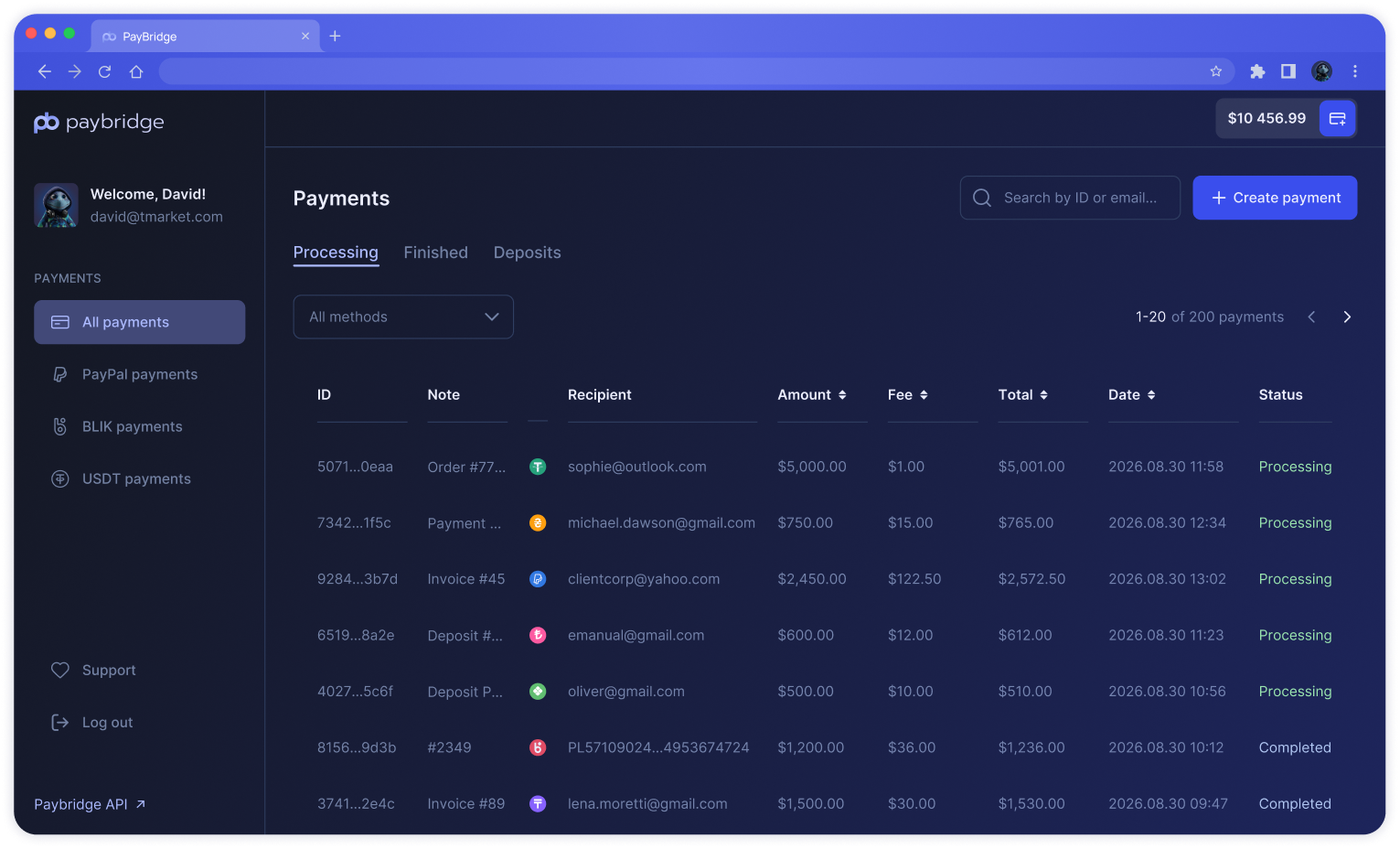Click the payment method icon for PL57109024 recipient
Image resolution: width=1400 pixels, height=849 pixels.
point(538,747)
